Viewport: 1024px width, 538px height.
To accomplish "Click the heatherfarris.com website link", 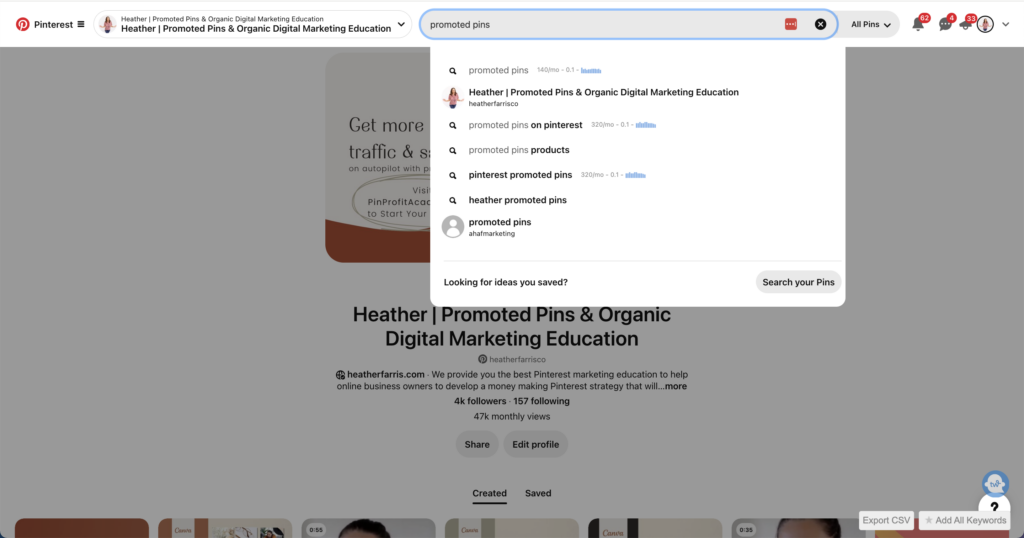I will 385,374.
